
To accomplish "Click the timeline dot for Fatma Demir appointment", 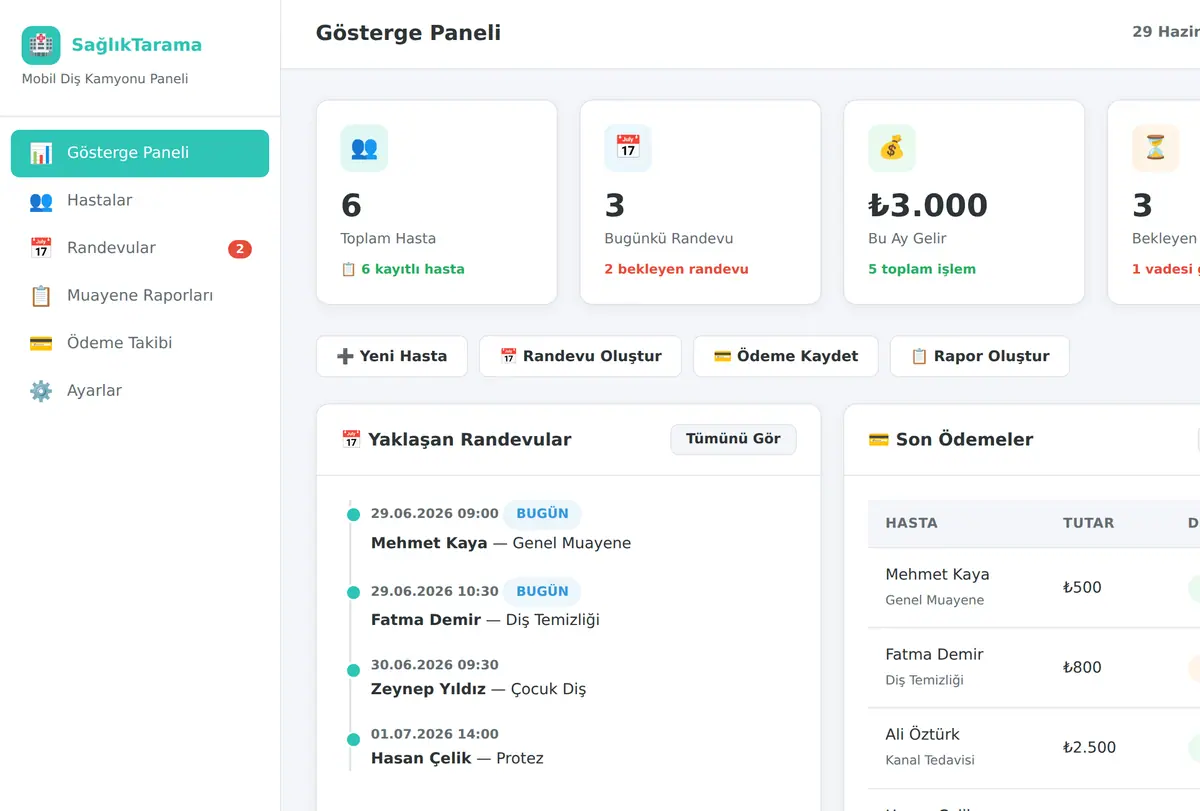I will pyautogui.click(x=353, y=592).
